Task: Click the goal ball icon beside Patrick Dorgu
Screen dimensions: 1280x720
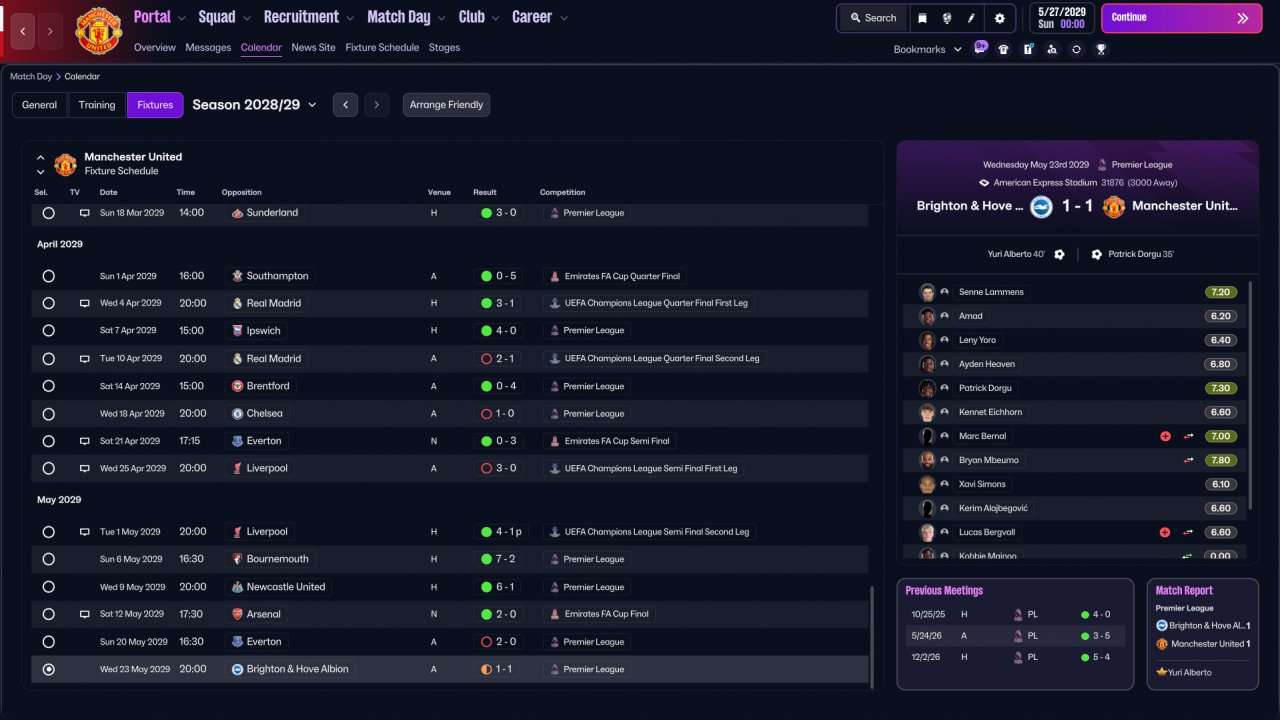Action: tap(1097, 254)
